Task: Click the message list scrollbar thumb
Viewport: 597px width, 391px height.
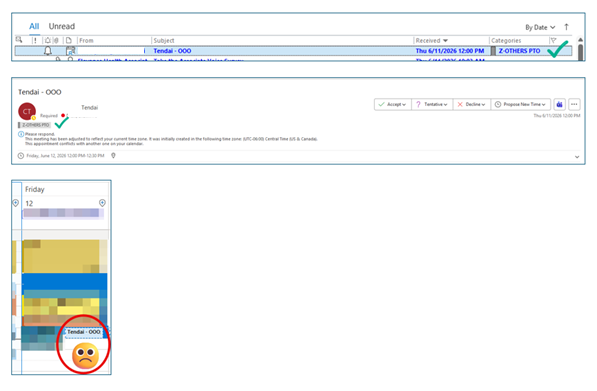Action: point(580,52)
